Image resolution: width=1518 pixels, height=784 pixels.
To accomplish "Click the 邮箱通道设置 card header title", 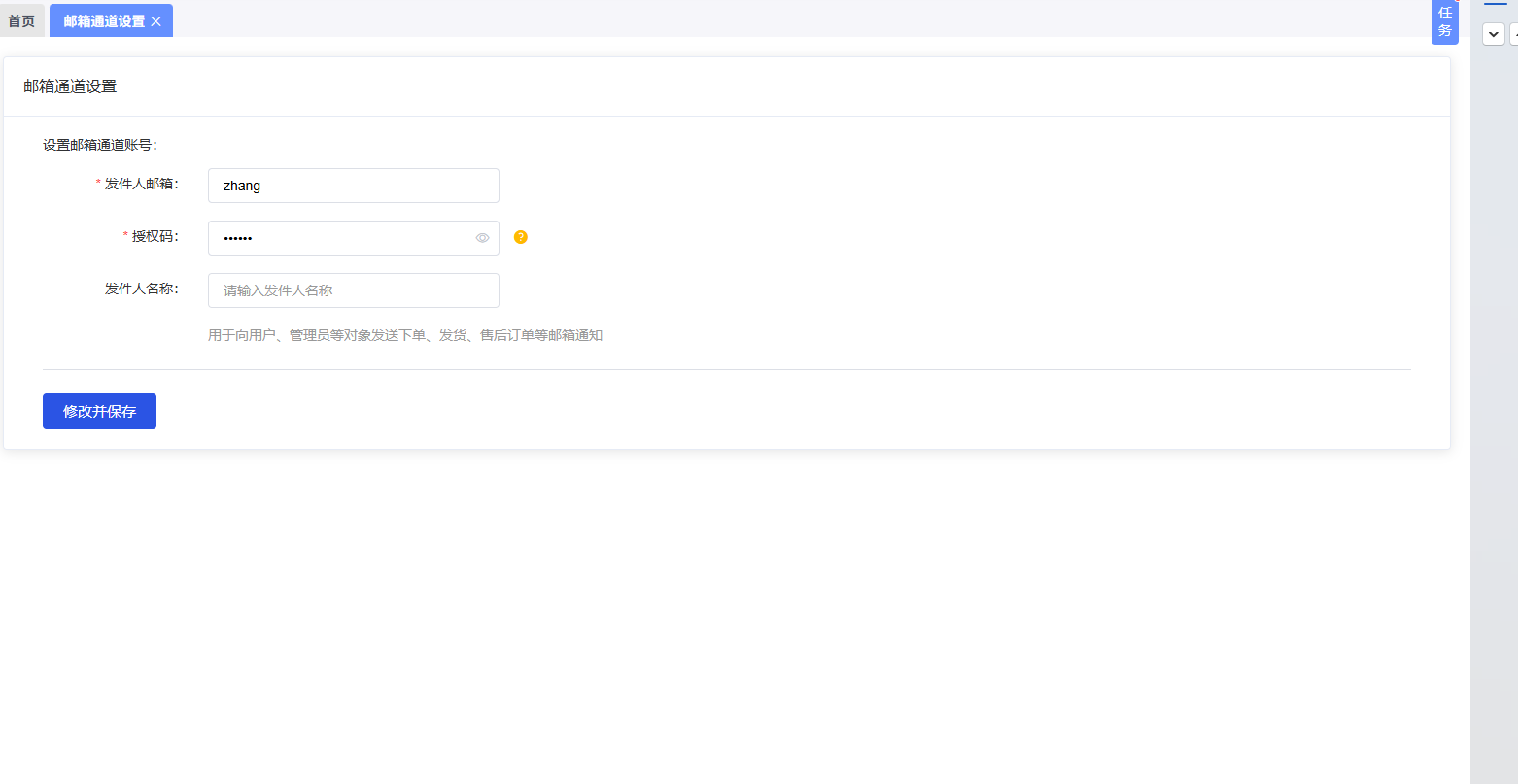I will tap(70, 86).
